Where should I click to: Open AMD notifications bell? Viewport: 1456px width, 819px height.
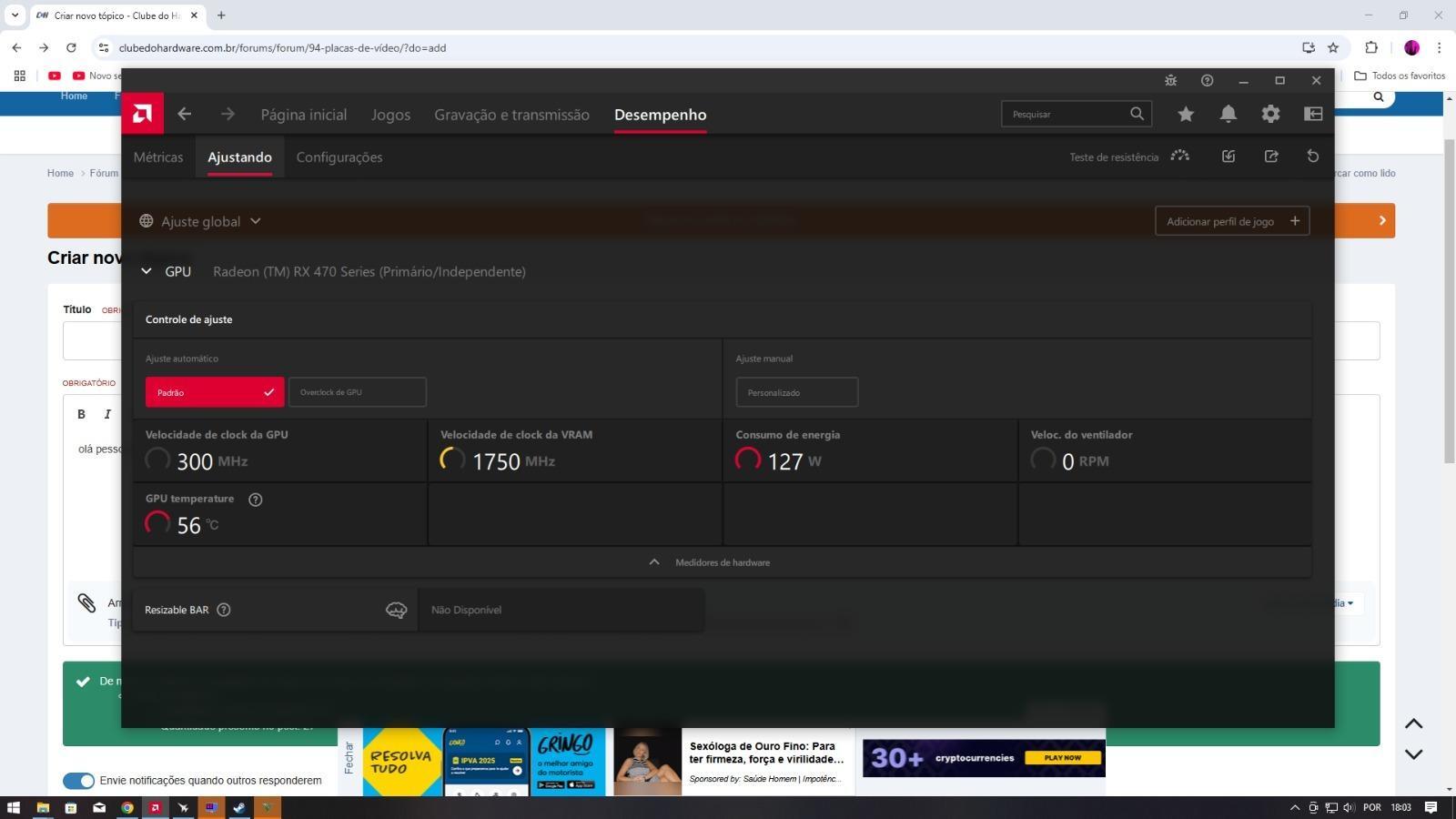tap(1228, 114)
